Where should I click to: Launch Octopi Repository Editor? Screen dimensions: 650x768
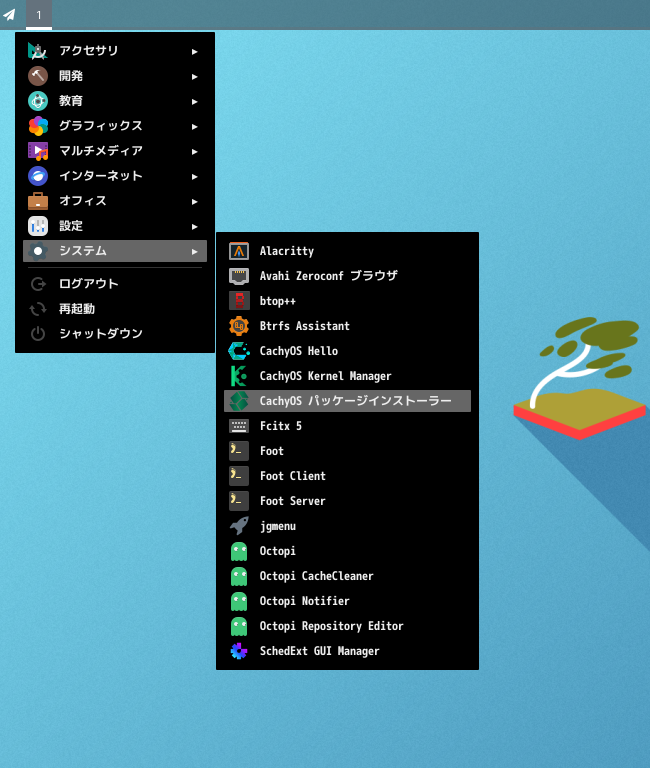coord(331,626)
